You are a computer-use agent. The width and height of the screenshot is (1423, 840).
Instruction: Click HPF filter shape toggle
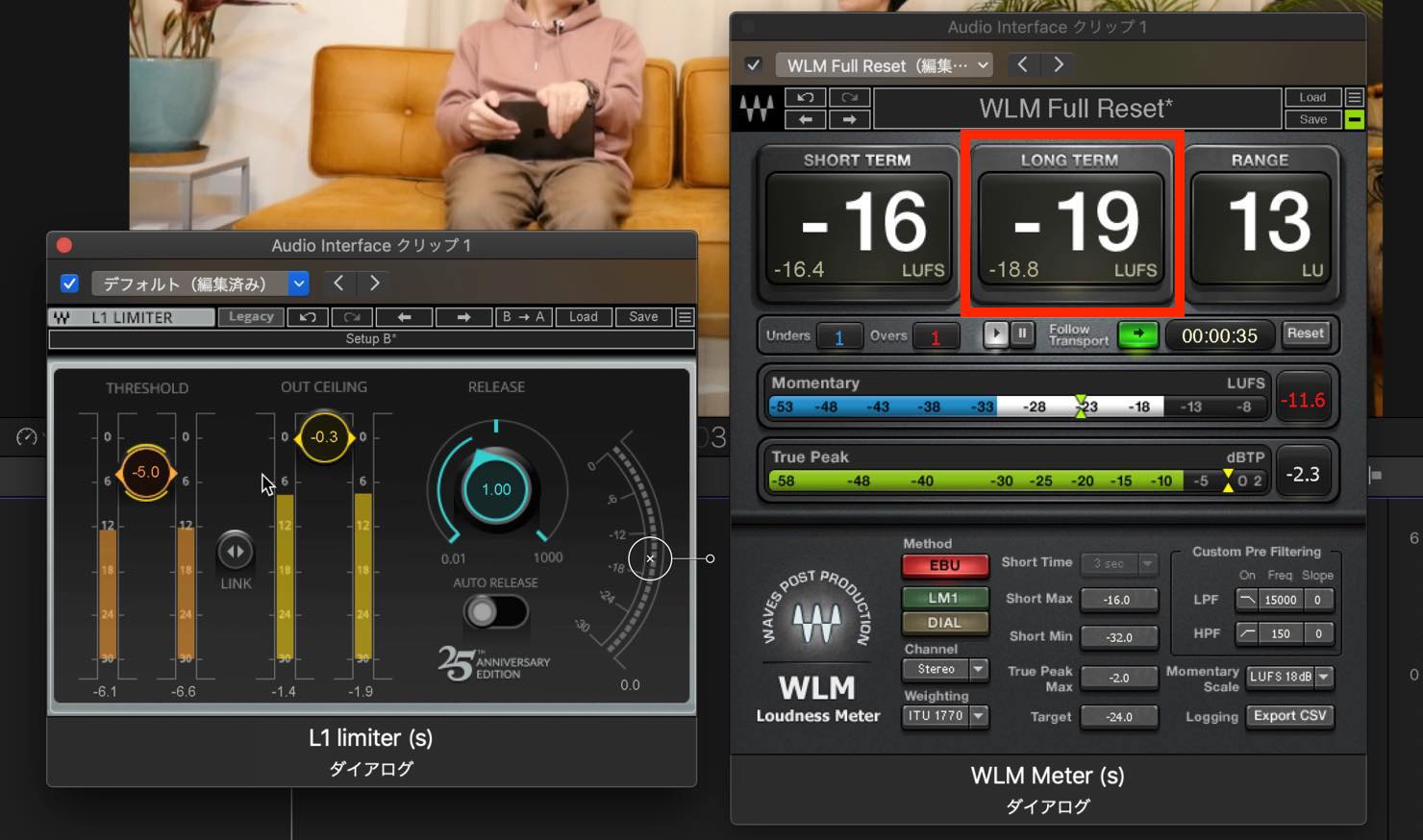1246,633
